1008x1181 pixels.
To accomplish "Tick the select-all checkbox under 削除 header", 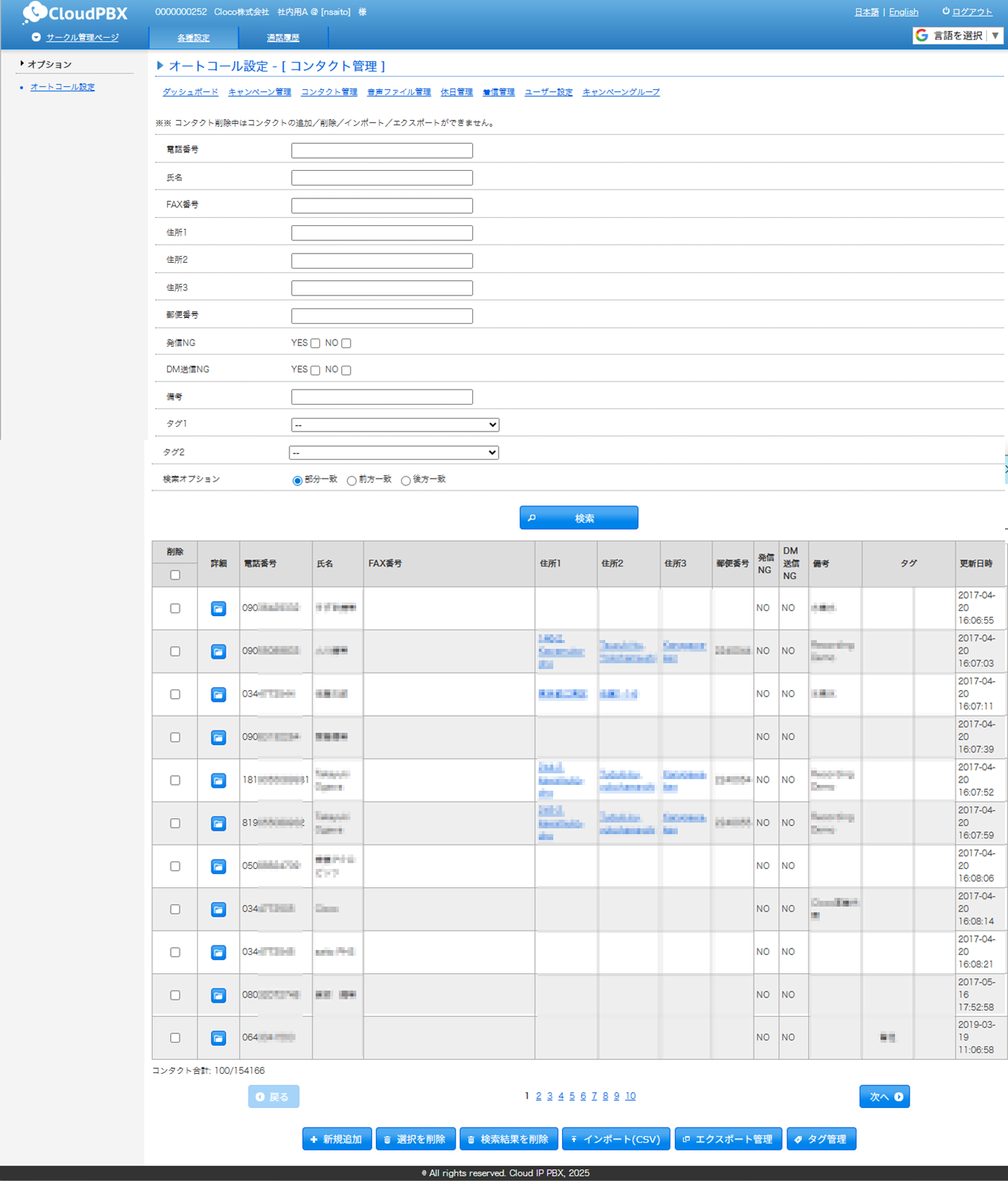I will 175,575.
